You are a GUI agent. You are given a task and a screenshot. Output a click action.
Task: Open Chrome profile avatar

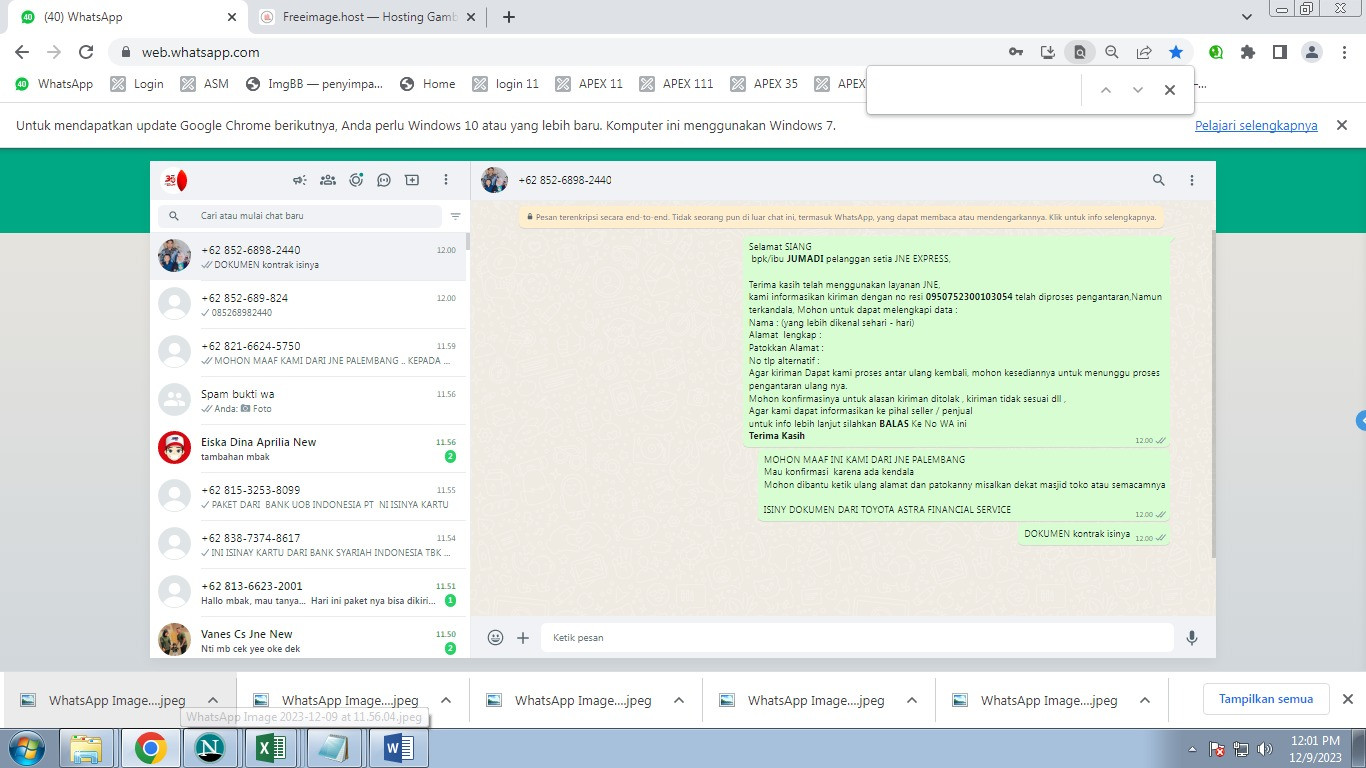click(1312, 52)
